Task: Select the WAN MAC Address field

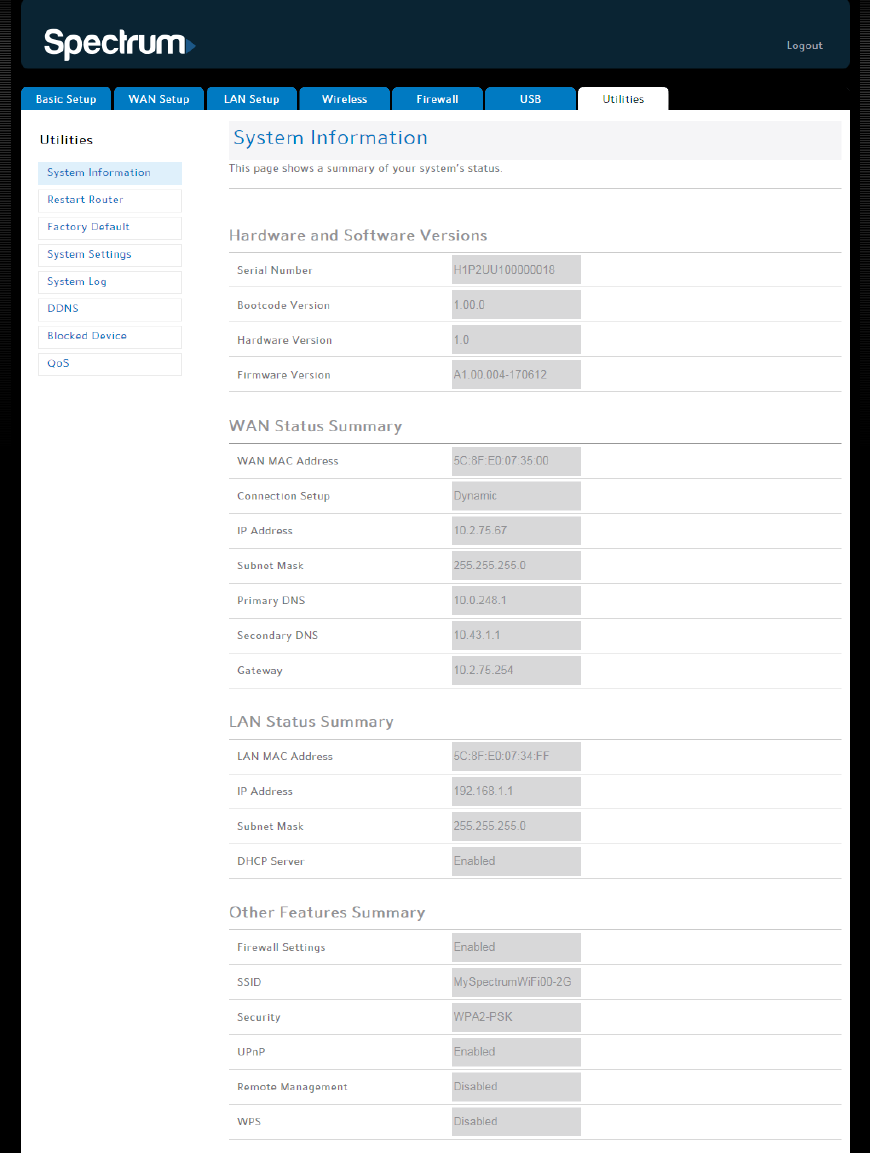Action: (x=516, y=461)
